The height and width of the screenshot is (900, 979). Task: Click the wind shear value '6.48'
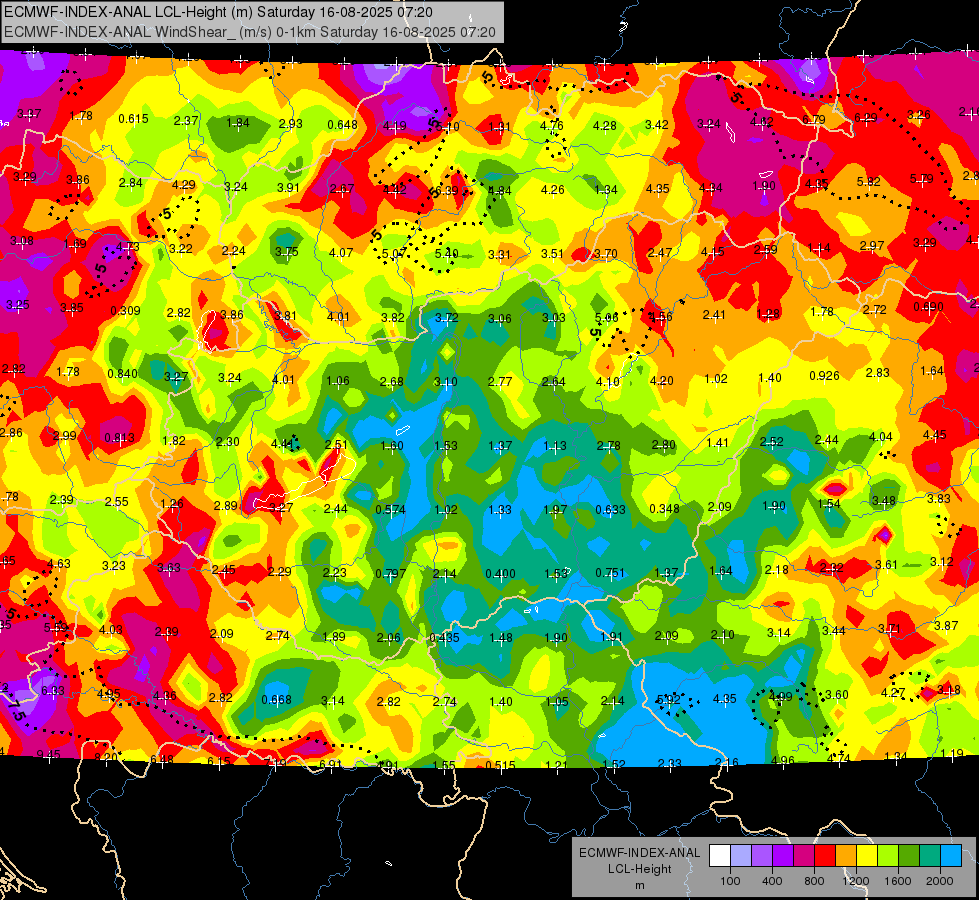[162, 759]
